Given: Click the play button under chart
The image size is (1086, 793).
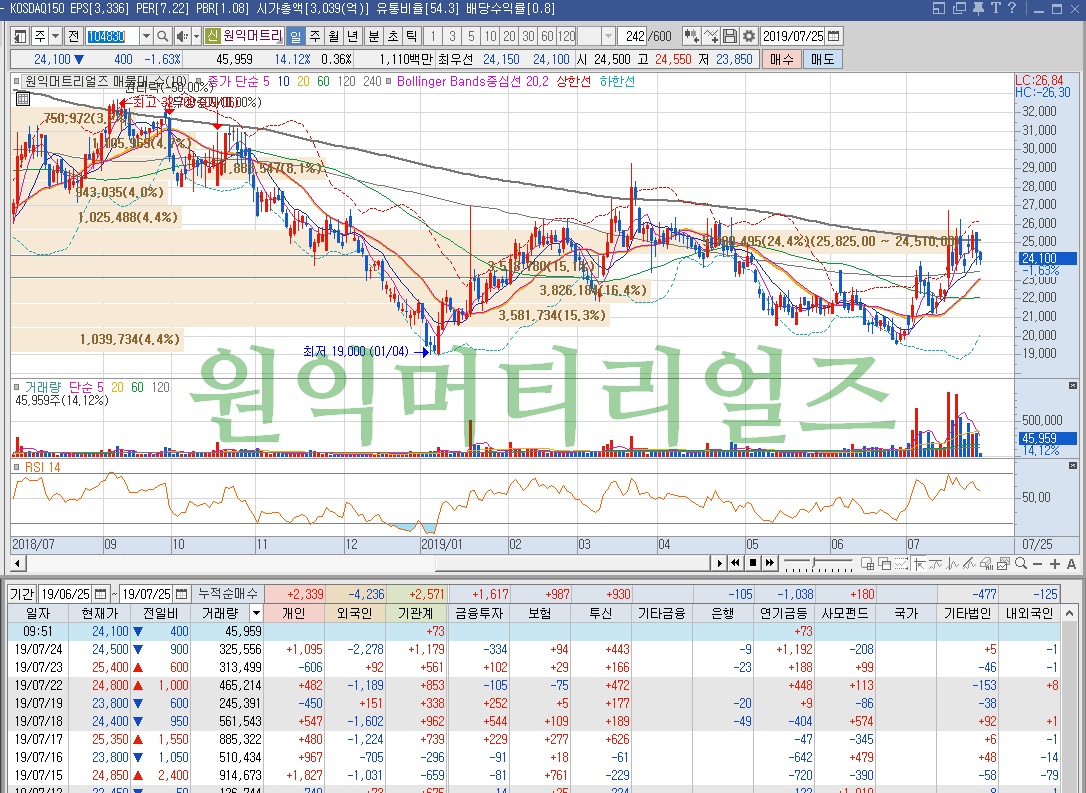Looking at the screenshot, I should [720, 563].
